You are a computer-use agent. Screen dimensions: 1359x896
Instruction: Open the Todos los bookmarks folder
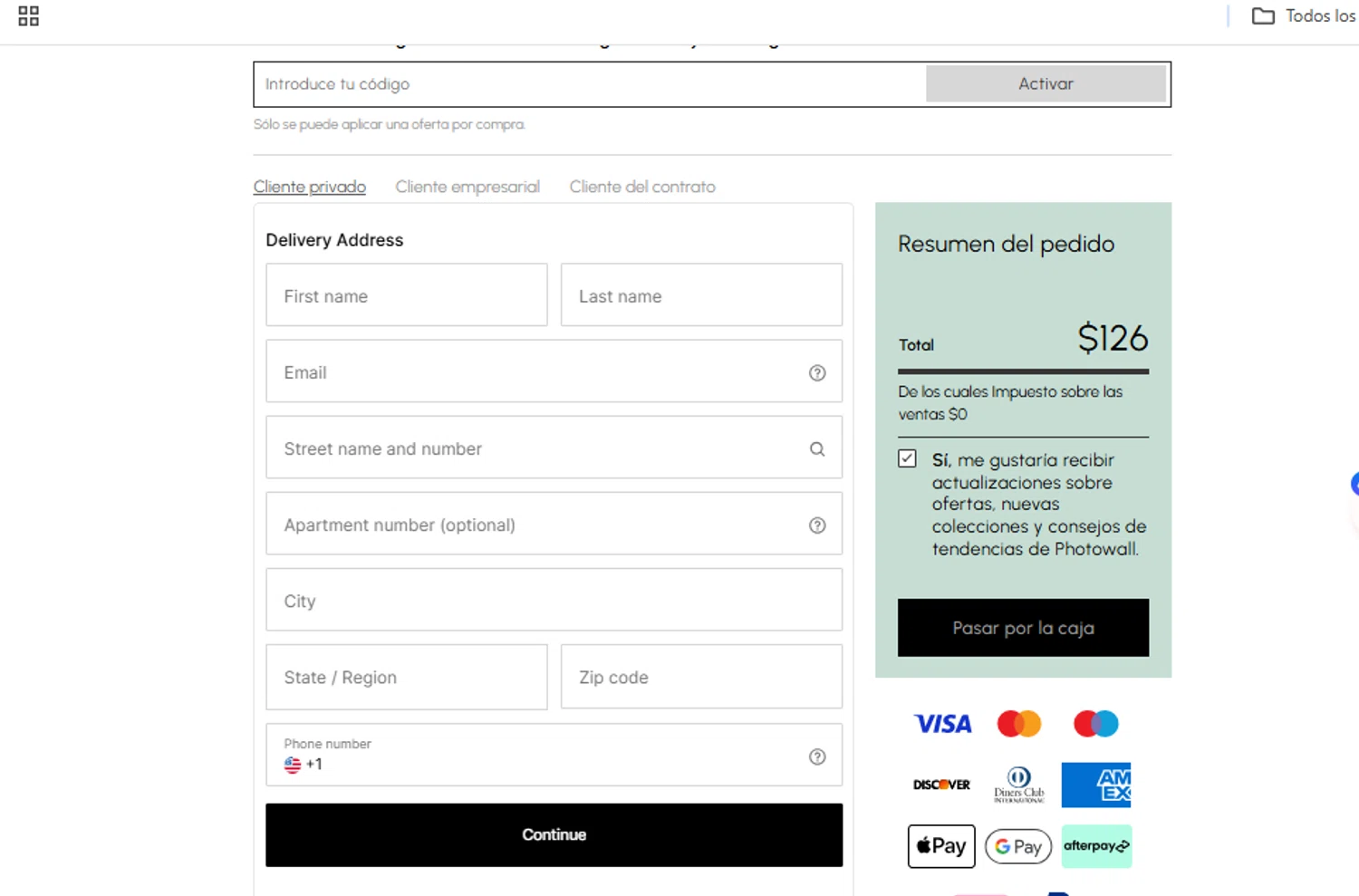(1304, 15)
